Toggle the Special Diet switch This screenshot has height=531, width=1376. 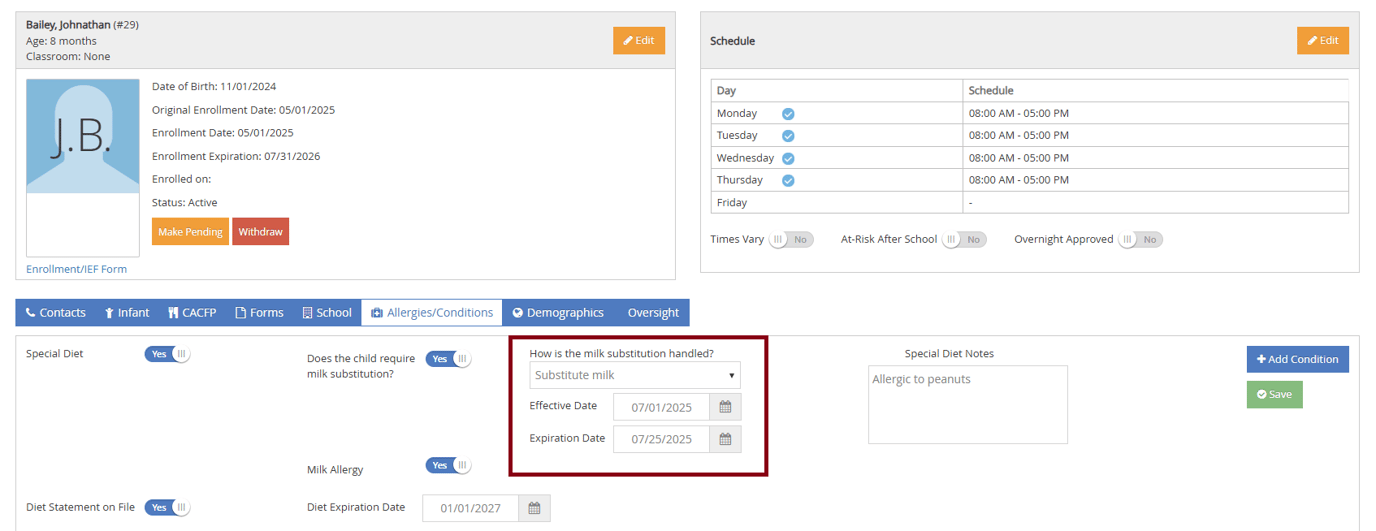[167, 354]
